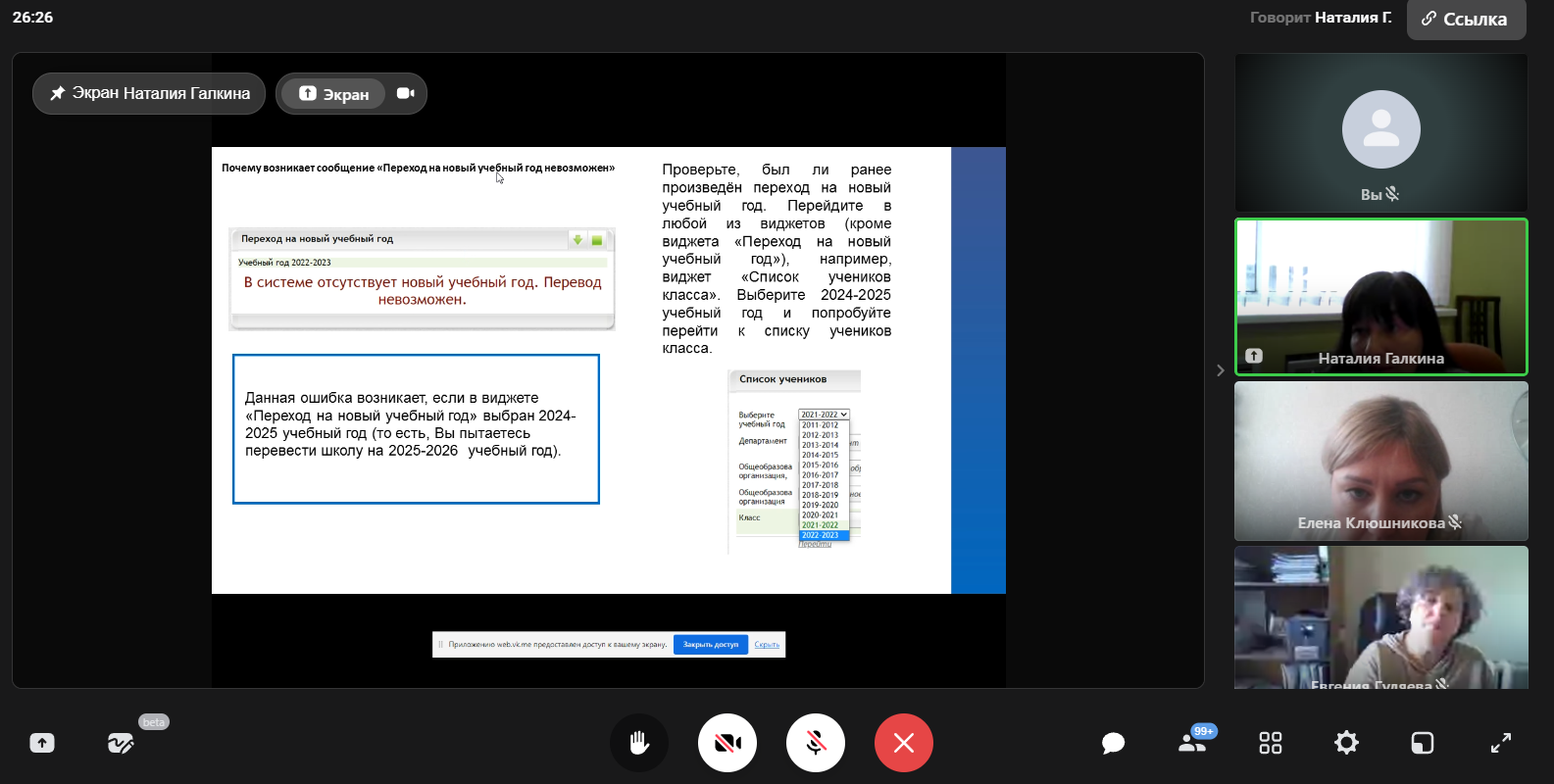Leave the call with red button

pos(904,743)
